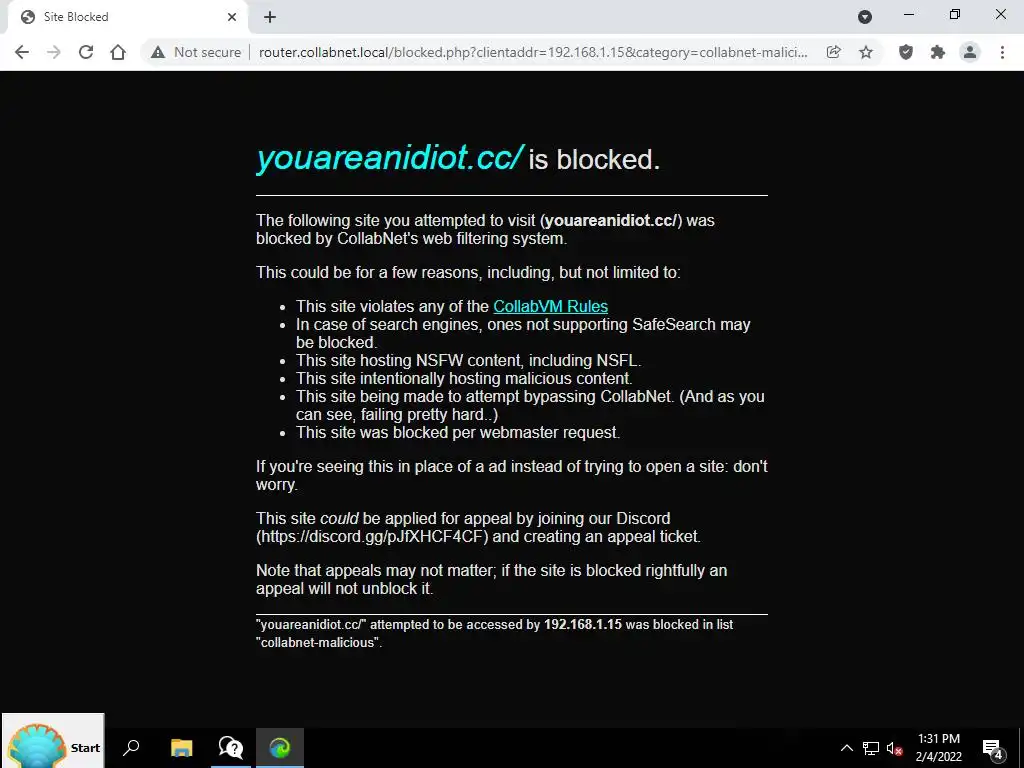Close the Site Blocked tab
This screenshot has width=1024, height=768.
pyautogui.click(x=232, y=17)
